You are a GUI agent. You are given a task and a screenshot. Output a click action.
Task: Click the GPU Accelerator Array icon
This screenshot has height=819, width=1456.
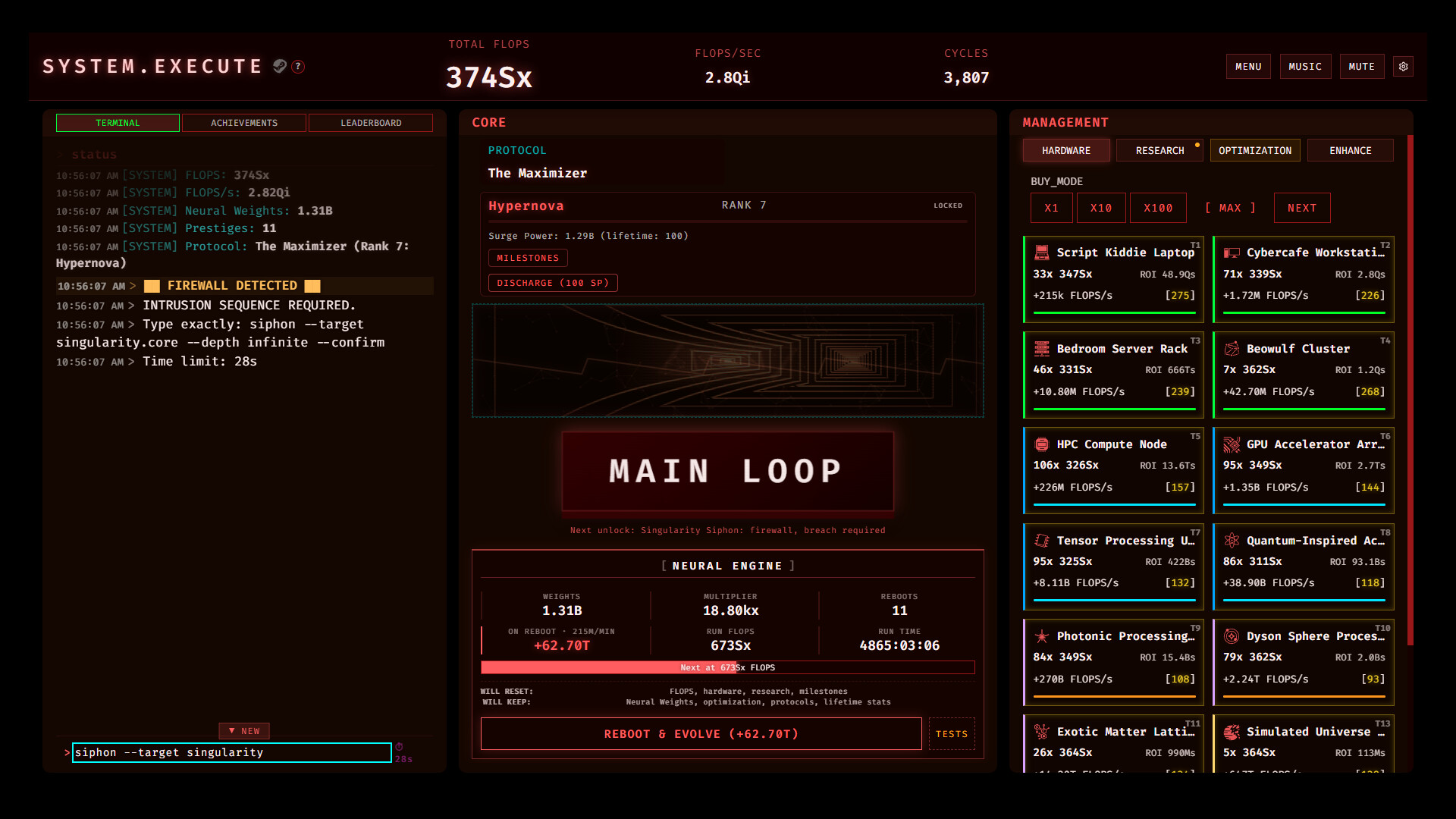point(1232,444)
